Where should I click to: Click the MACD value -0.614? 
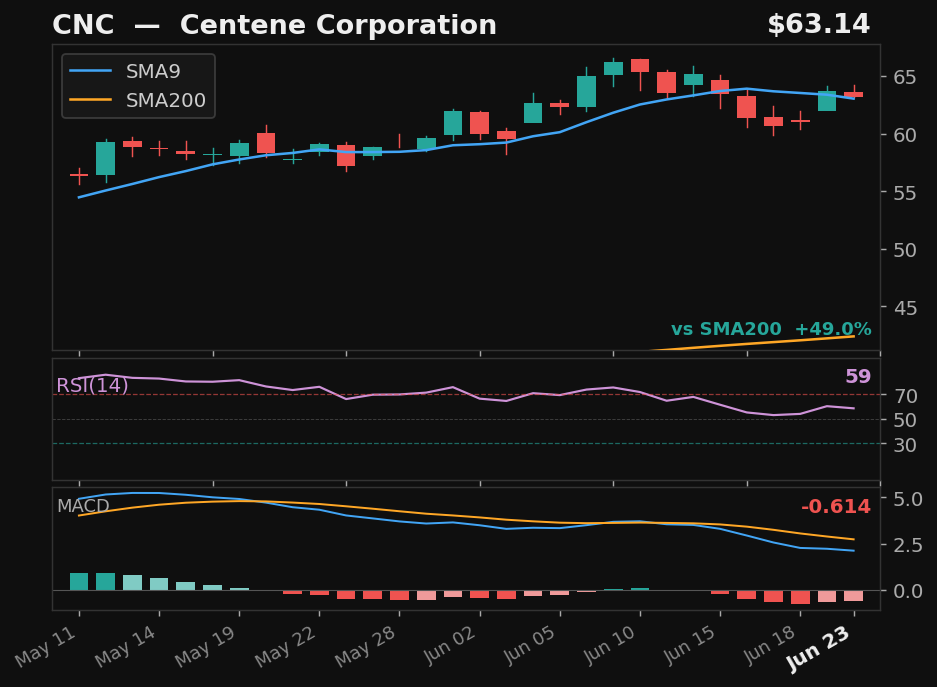[835, 507]
